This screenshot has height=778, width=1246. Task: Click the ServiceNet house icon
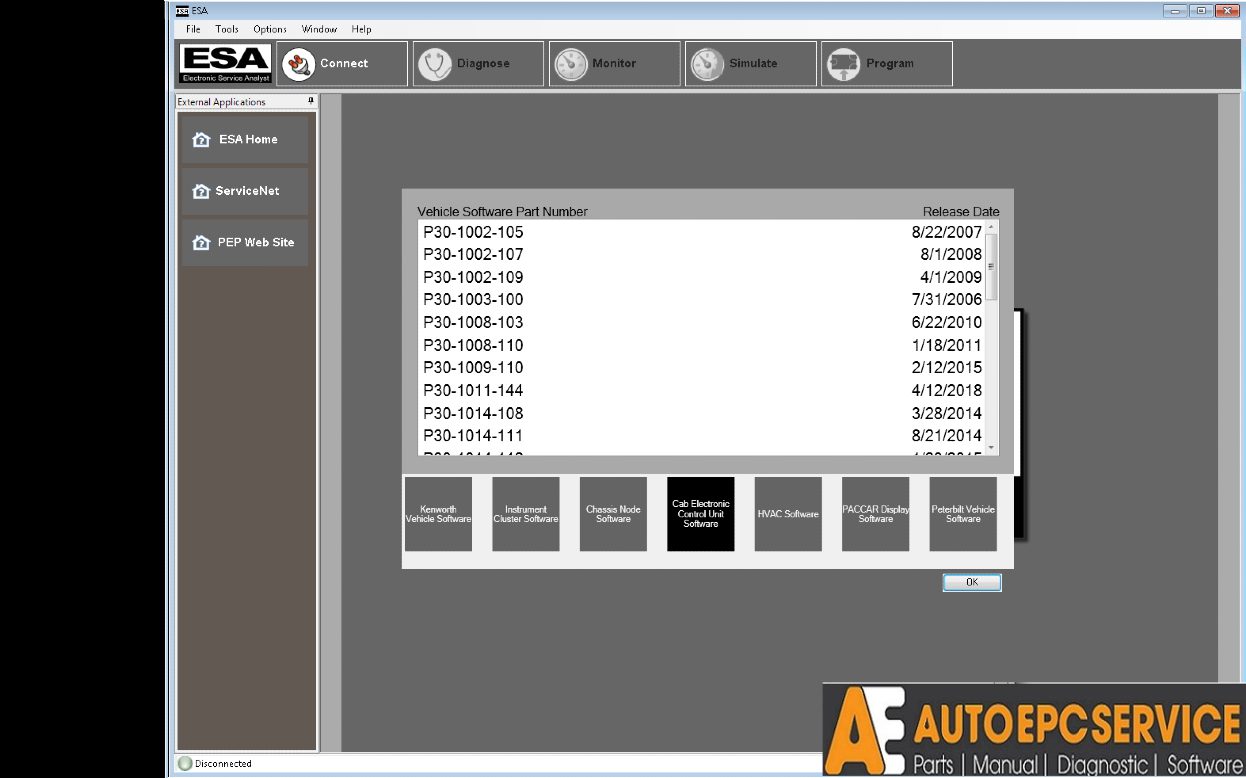coord(201,191)
